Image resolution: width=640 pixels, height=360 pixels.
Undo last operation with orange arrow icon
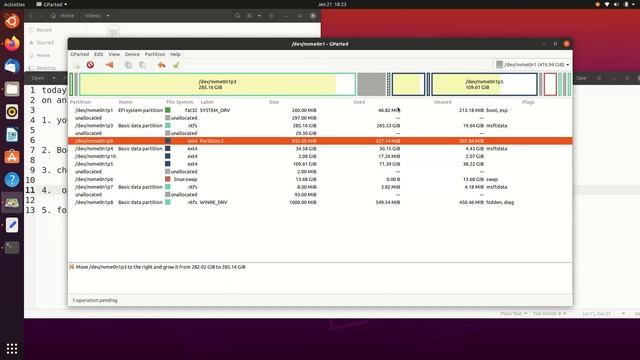tap(162, 65)
